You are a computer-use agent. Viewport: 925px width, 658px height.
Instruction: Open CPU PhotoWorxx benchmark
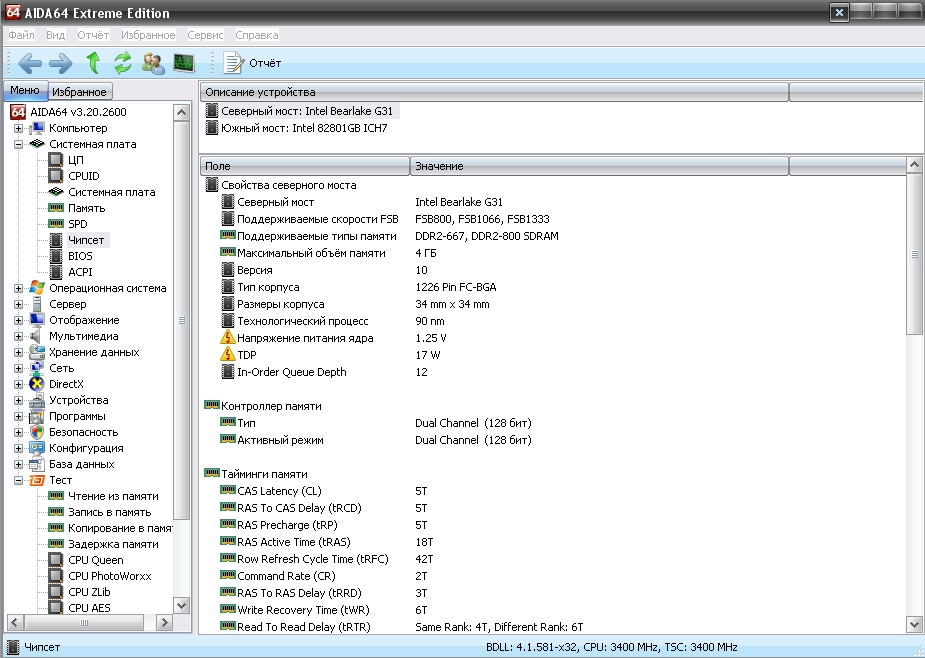coord(110,575)
